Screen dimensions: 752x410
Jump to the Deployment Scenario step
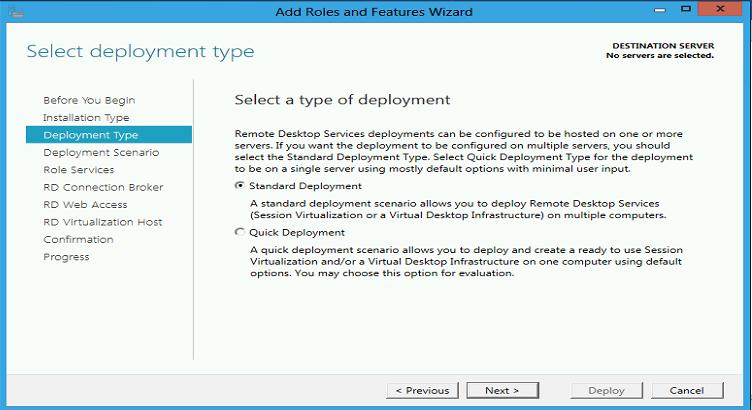pyautogui.click(x=101, y=152)
